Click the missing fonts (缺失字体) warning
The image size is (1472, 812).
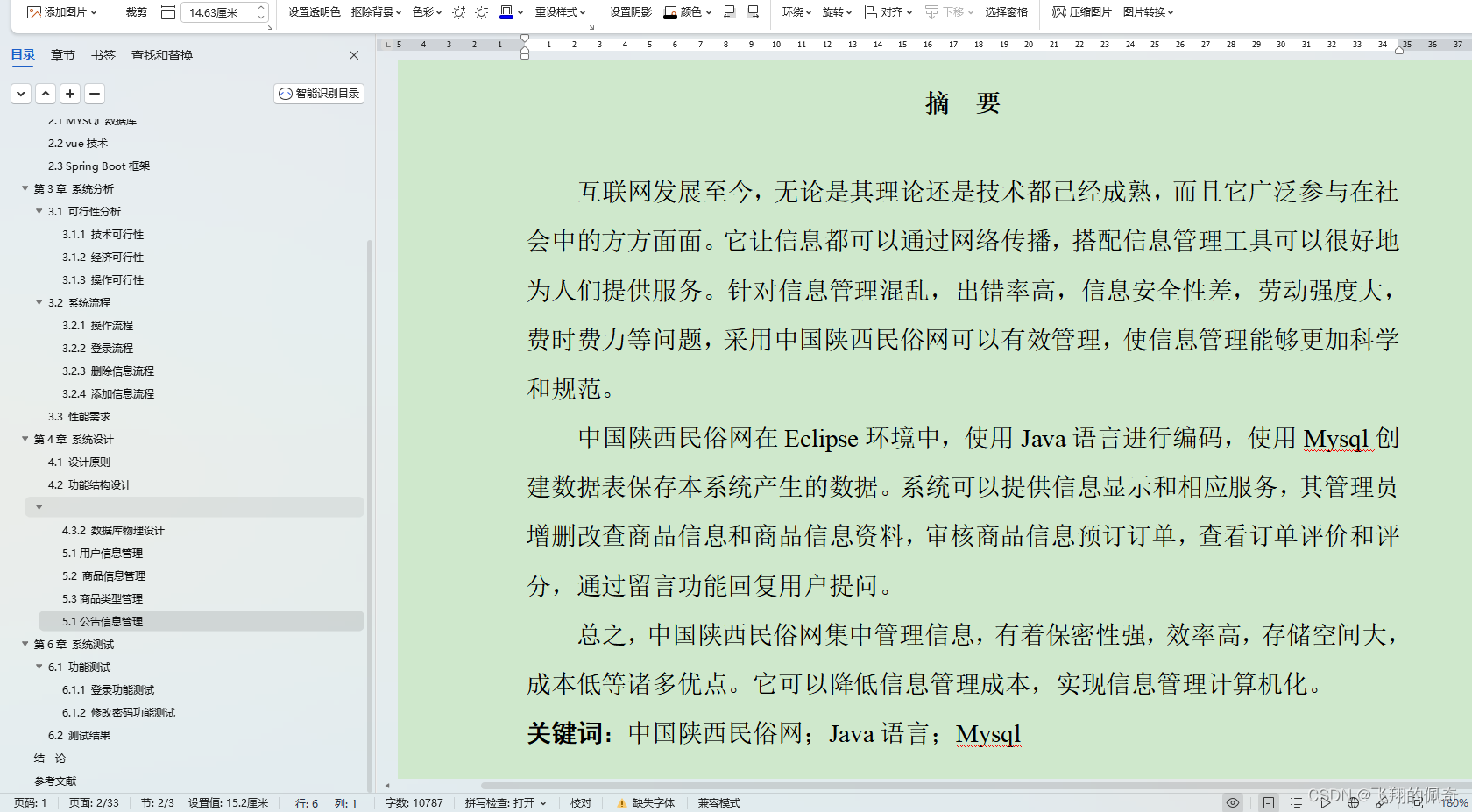(646, 802)
